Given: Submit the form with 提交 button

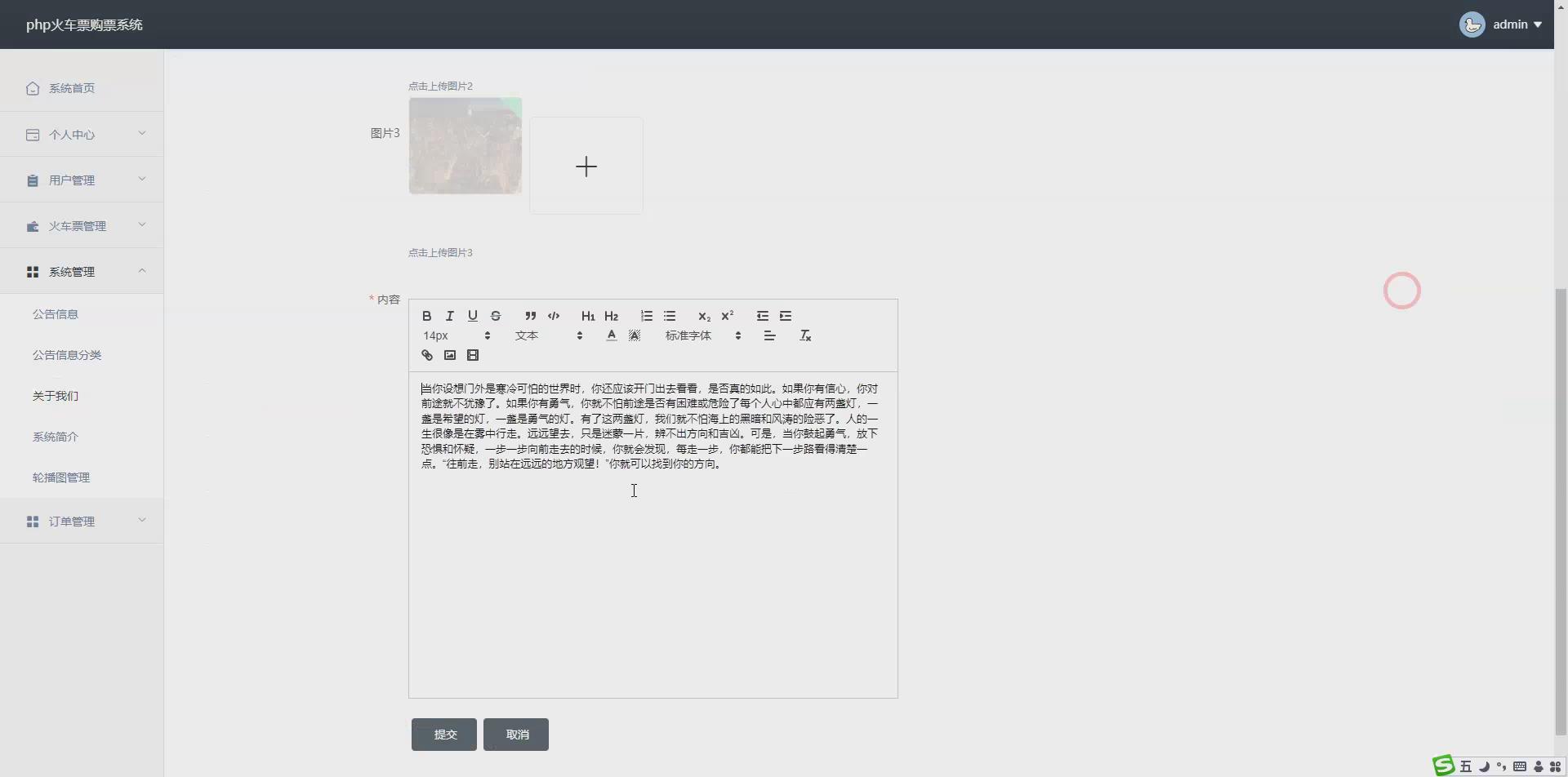Looking at the screenshot, I should [x=443, y=734].
